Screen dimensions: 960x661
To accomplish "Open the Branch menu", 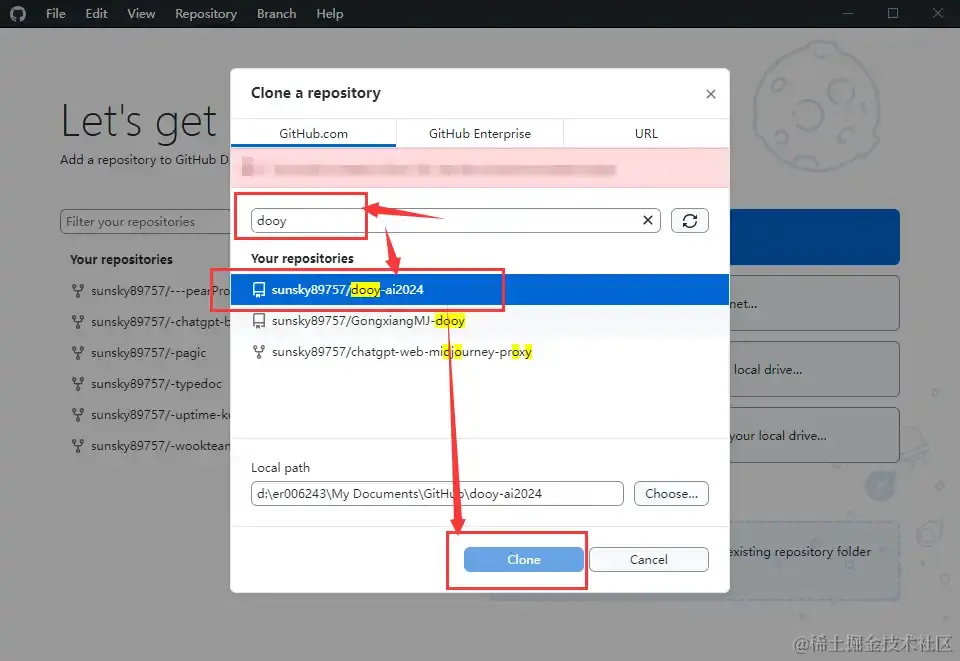I will click(276, 13).
